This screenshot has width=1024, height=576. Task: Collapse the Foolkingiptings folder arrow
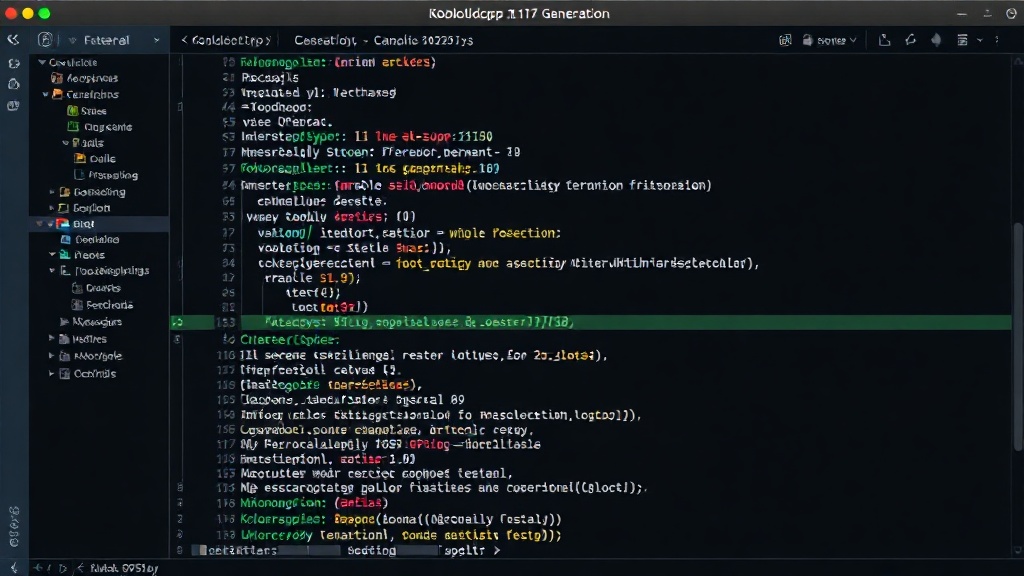pos(52,270)
